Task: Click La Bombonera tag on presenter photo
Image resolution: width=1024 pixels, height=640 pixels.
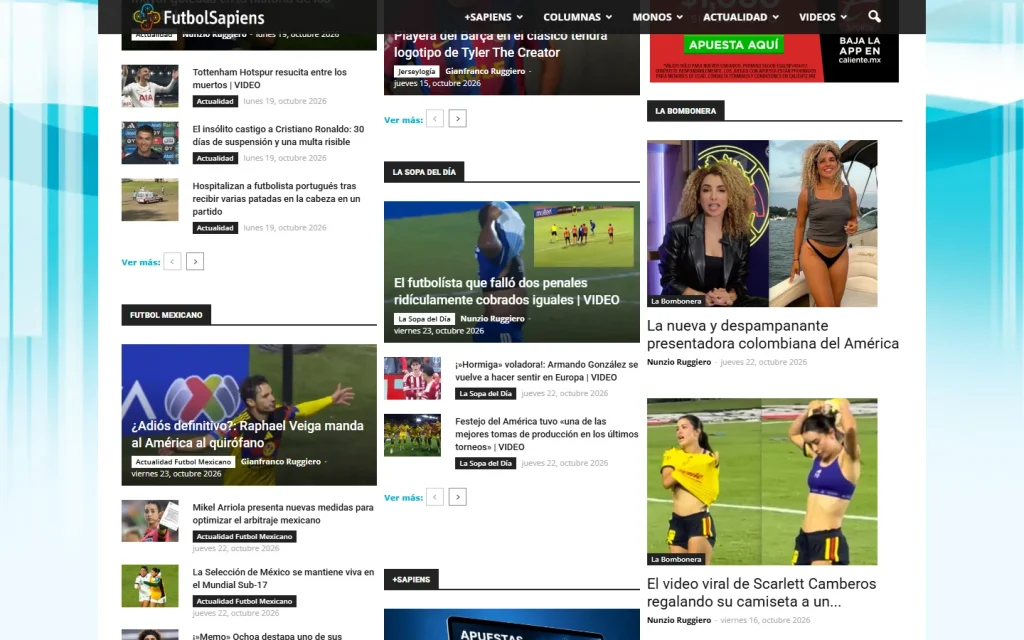Action: pos(676,301)
